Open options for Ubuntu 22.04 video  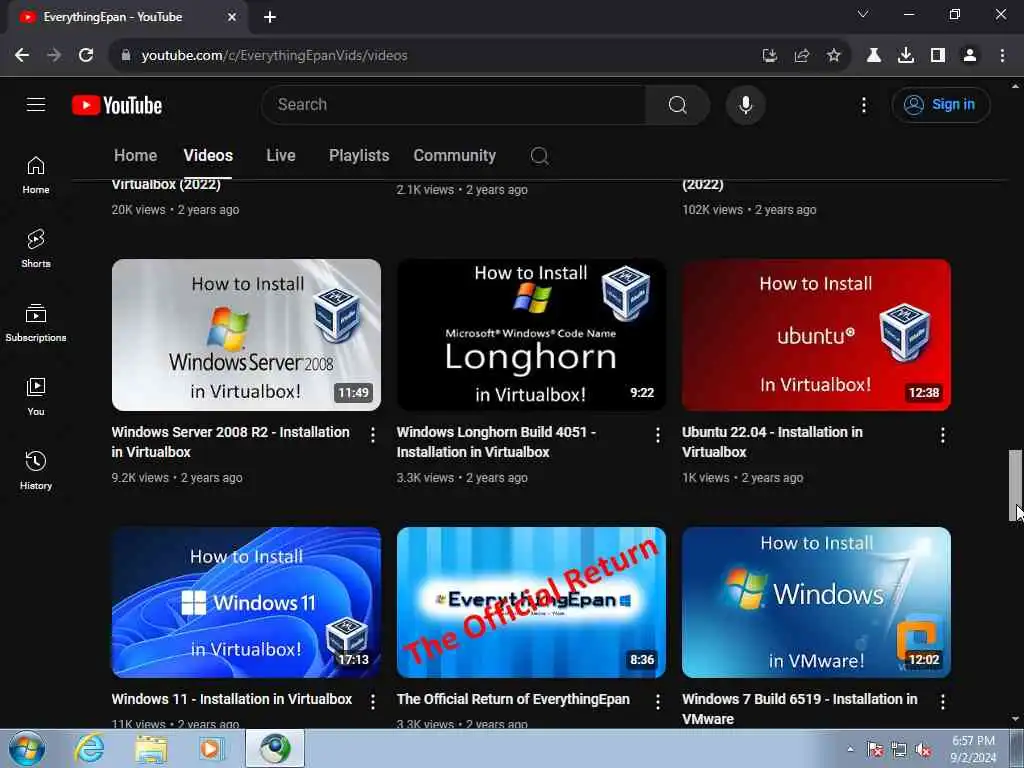pos(942,435)
